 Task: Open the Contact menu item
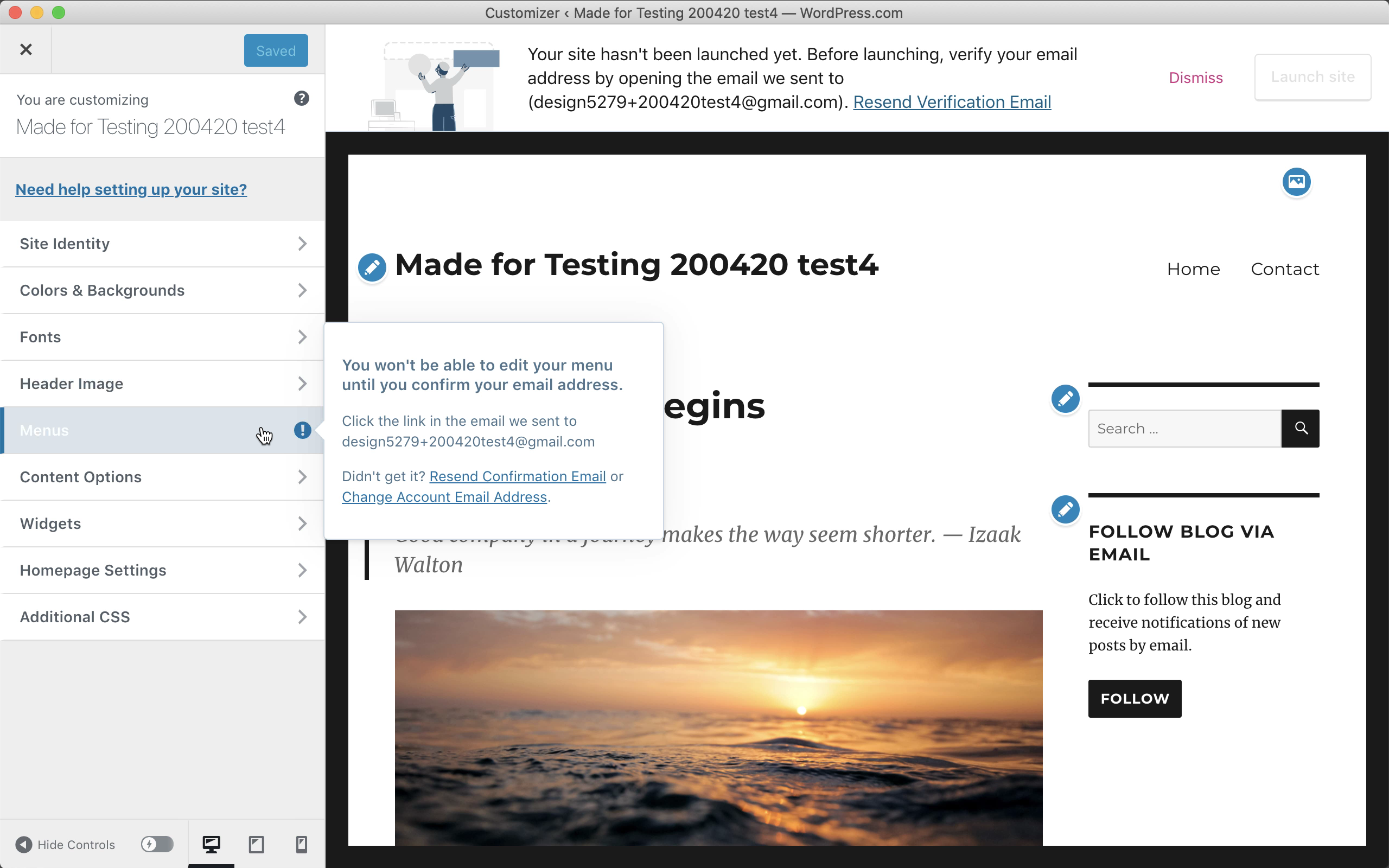[1284, 269]
